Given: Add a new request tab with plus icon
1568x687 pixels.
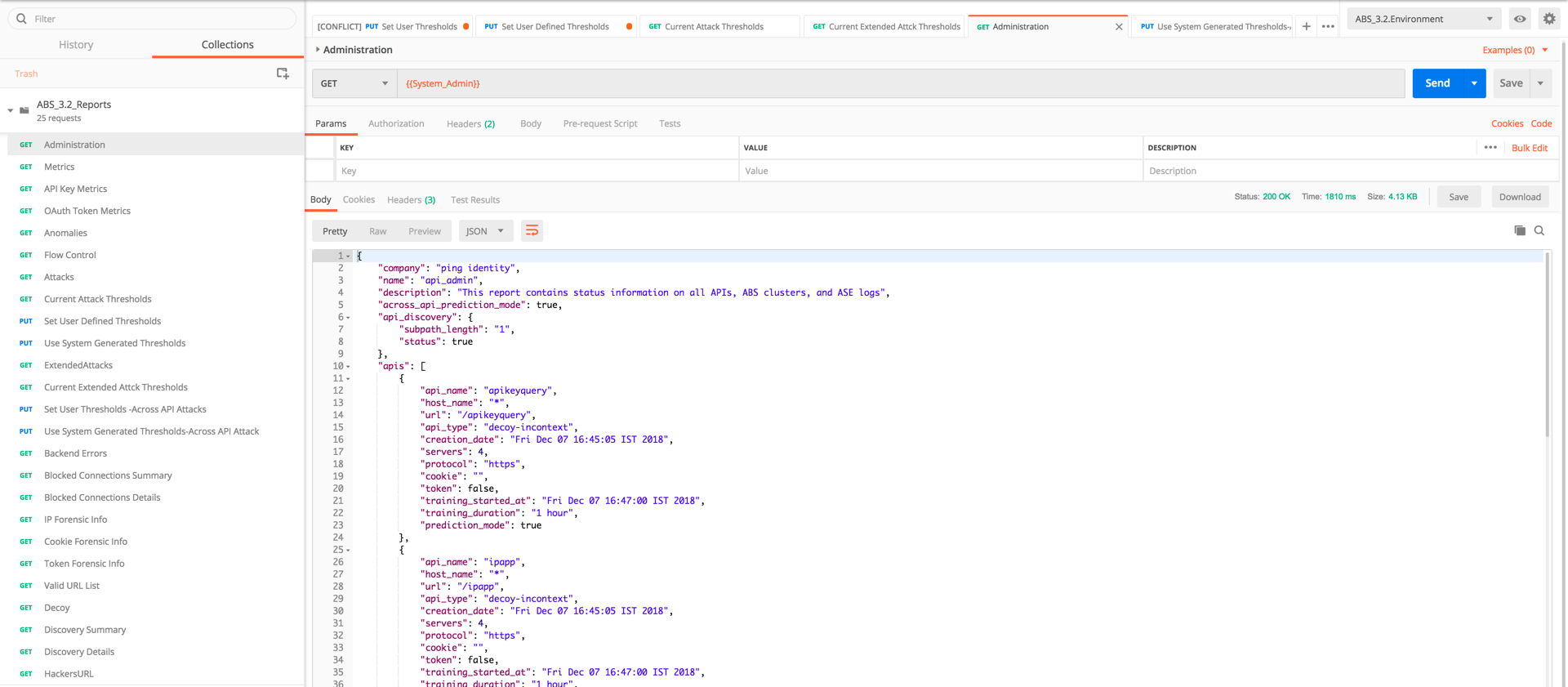Looking at the screenshot, I should (1306, 26).
